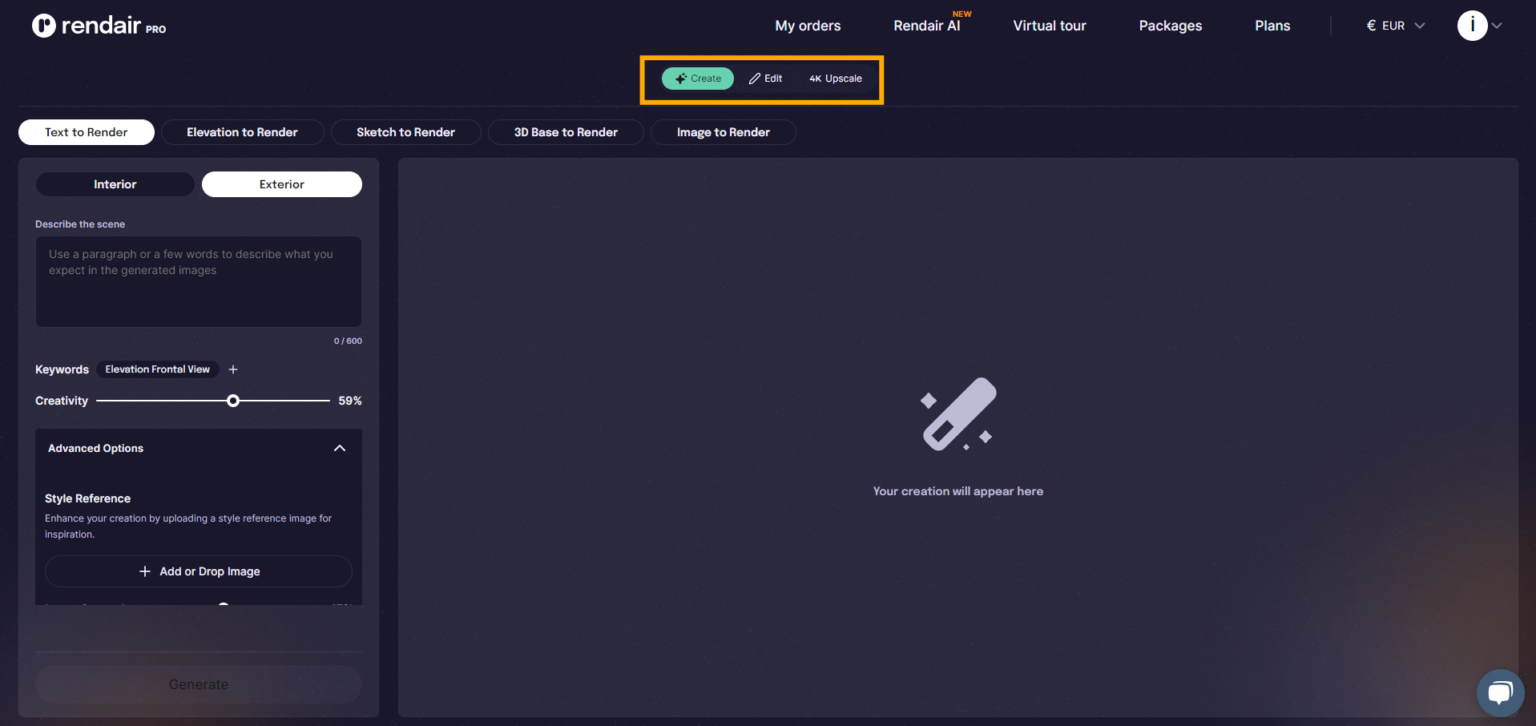
Task: Click the magic wand placeholder icon
Action: [x=957, y=414]
